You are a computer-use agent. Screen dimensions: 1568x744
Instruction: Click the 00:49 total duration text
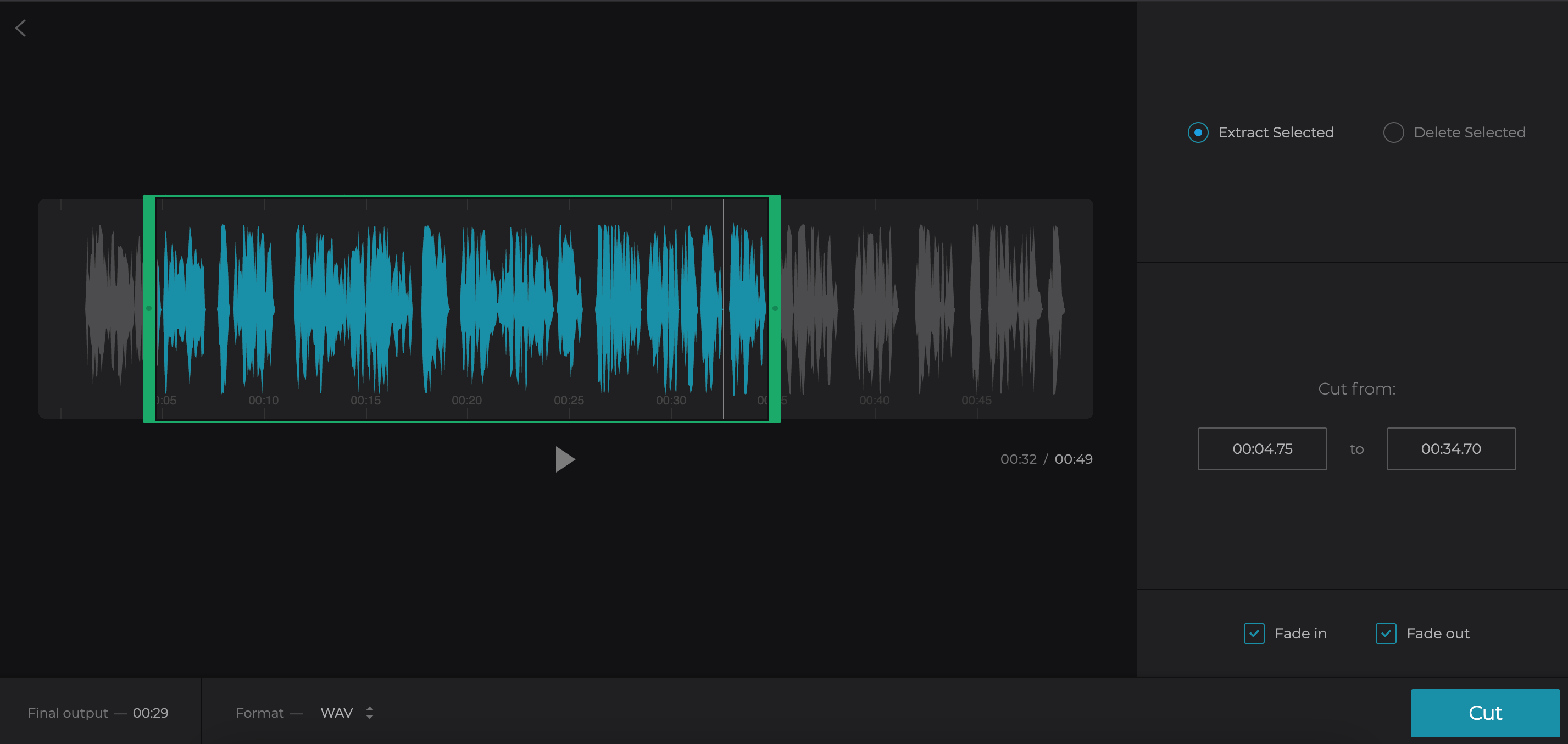(x=1073, y=459)
